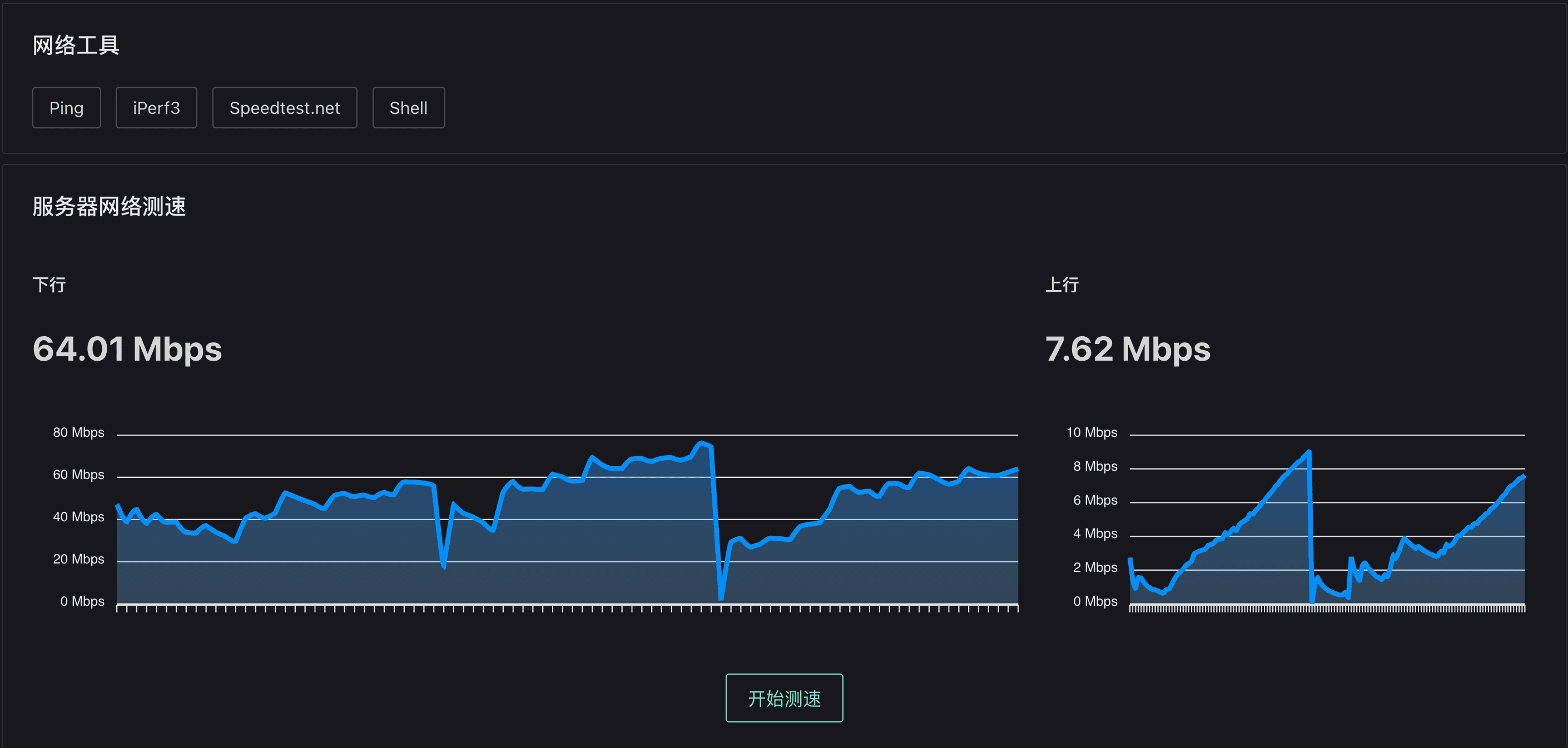This screenshot has height=748, width=1568.
Task: Click the 80 Mbps axis label
Action: point(78,432)
